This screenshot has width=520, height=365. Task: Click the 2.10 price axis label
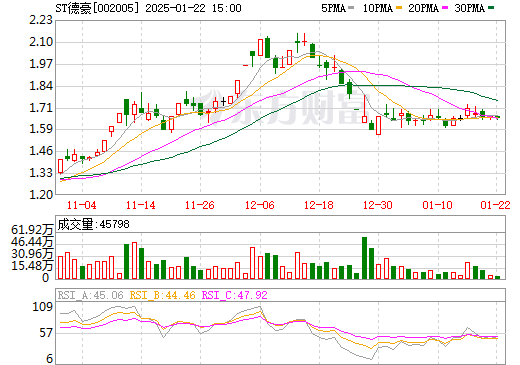pos(41,42)
